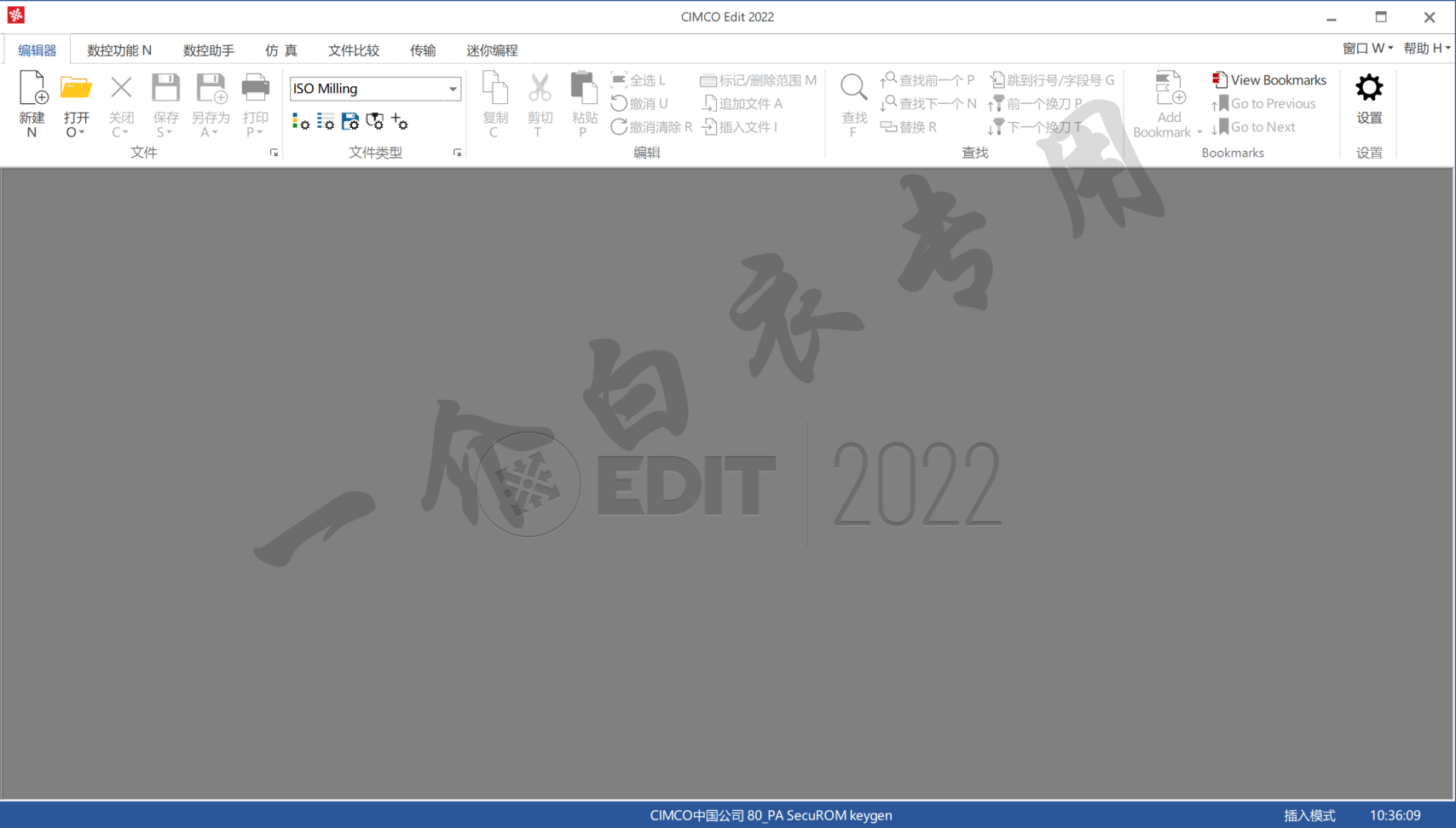Screen dimensions: 1456x828
Task: Expand Add Bookmark dropdown arrow
Action: 1199,132
